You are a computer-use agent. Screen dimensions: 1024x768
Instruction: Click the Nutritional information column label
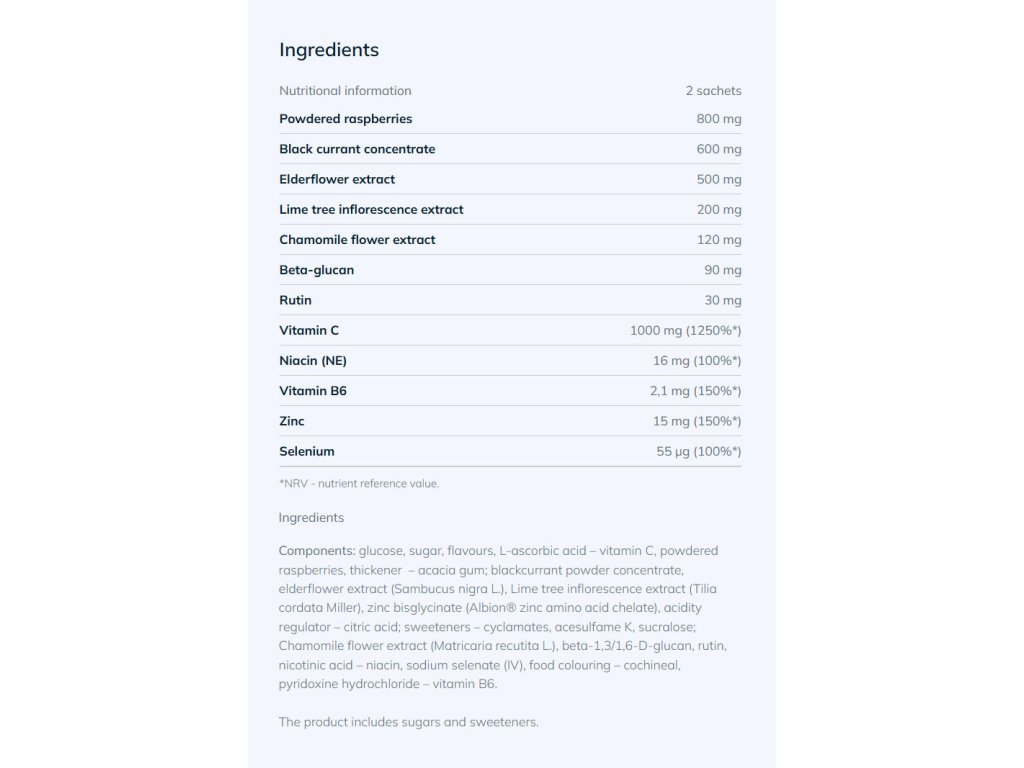(345, 91)
